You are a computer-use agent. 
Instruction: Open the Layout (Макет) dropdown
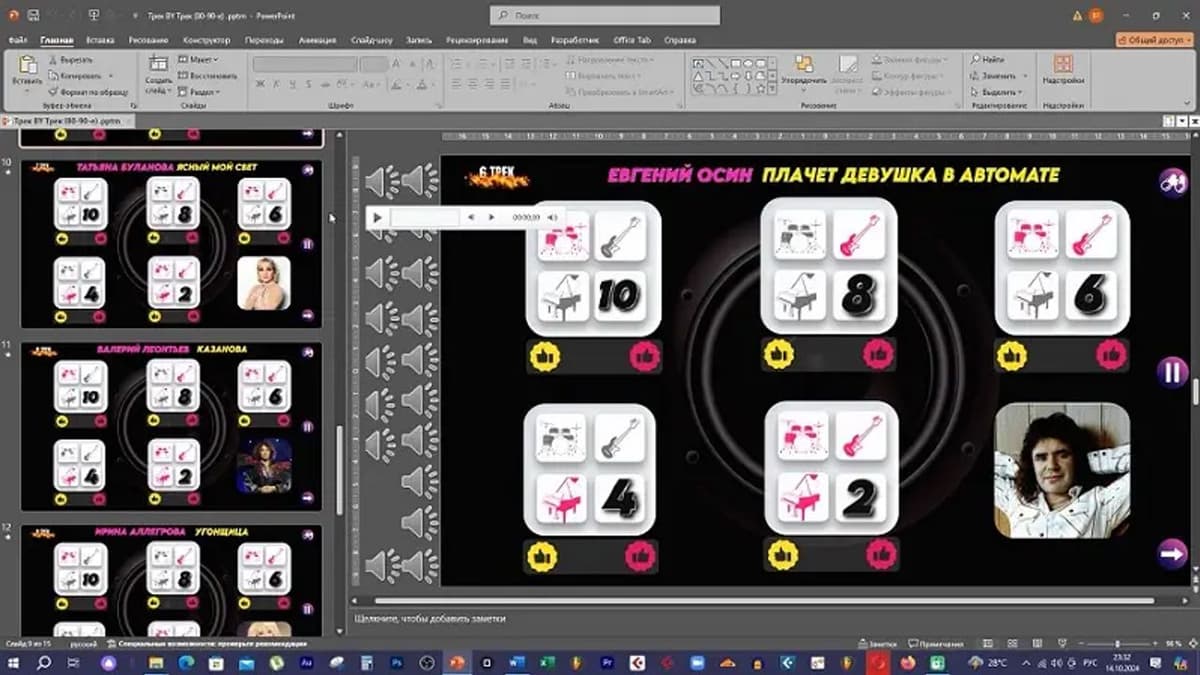(x=198, y=60)
